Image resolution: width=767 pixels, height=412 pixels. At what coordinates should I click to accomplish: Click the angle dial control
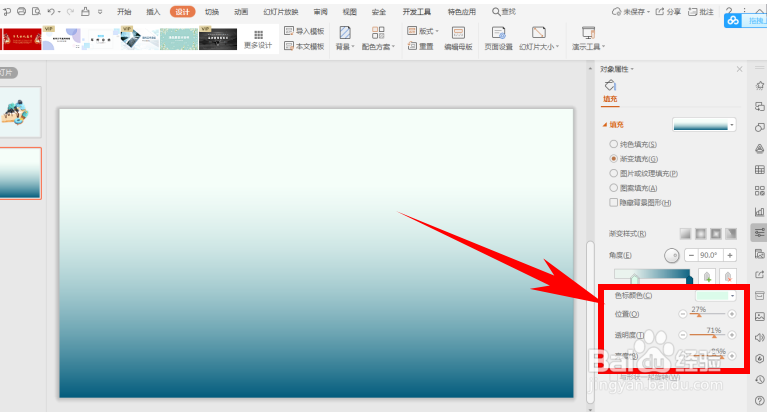tap(672, 255)
